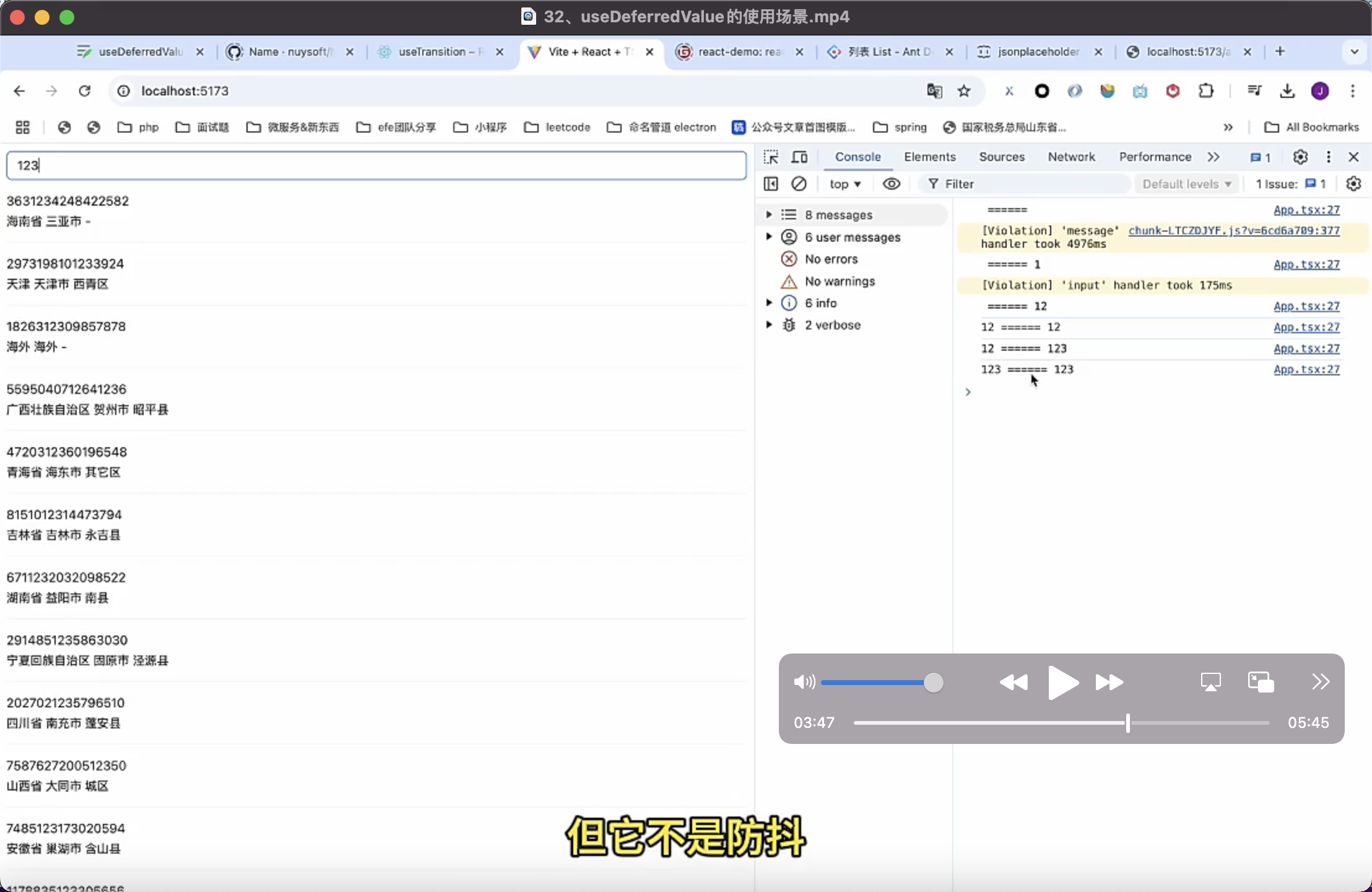Open the Elements tab
The width and height of the screenshot is (1372, 892).
click(x=929, y=157)
